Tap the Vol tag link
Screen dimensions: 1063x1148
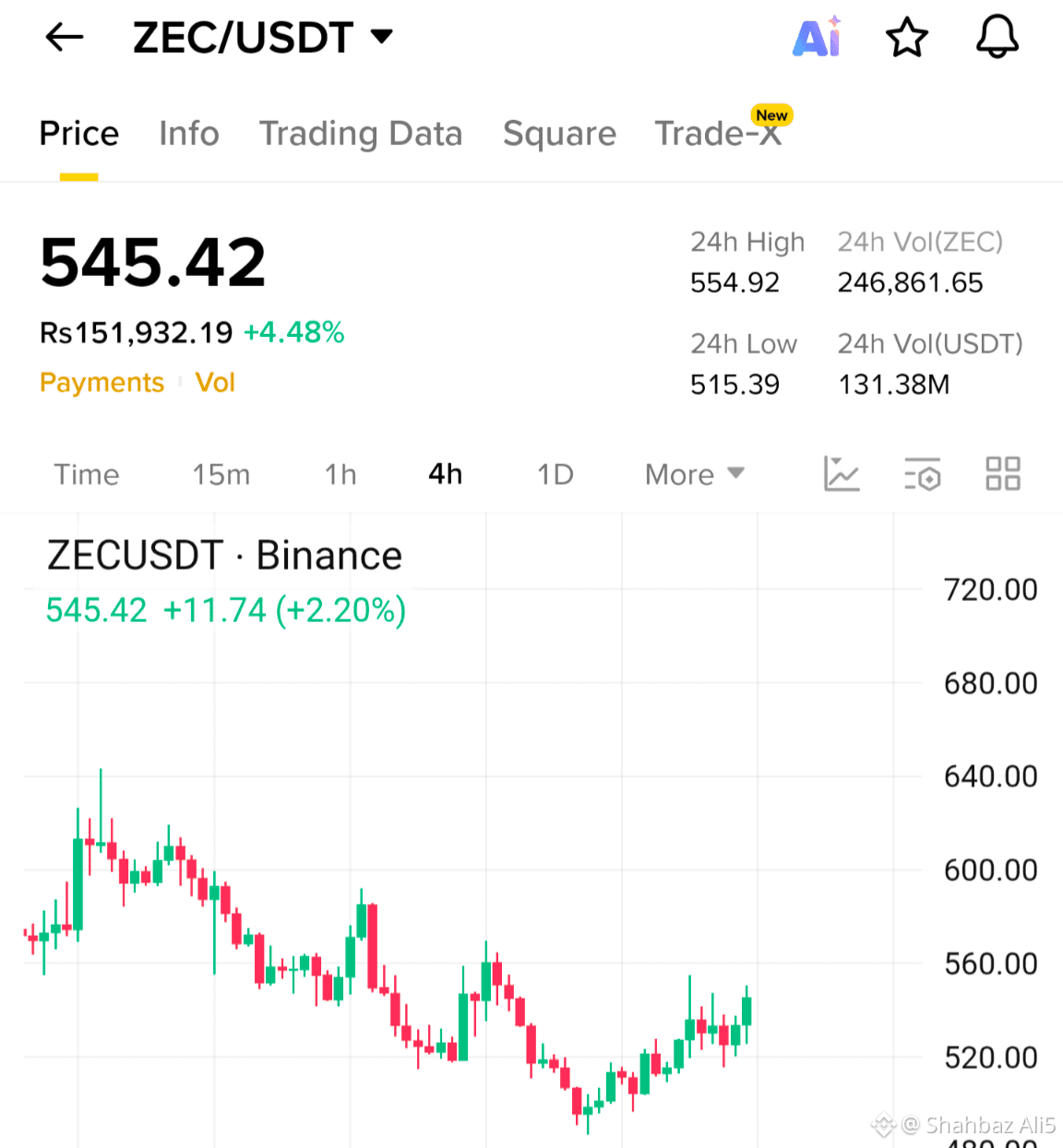215,382
